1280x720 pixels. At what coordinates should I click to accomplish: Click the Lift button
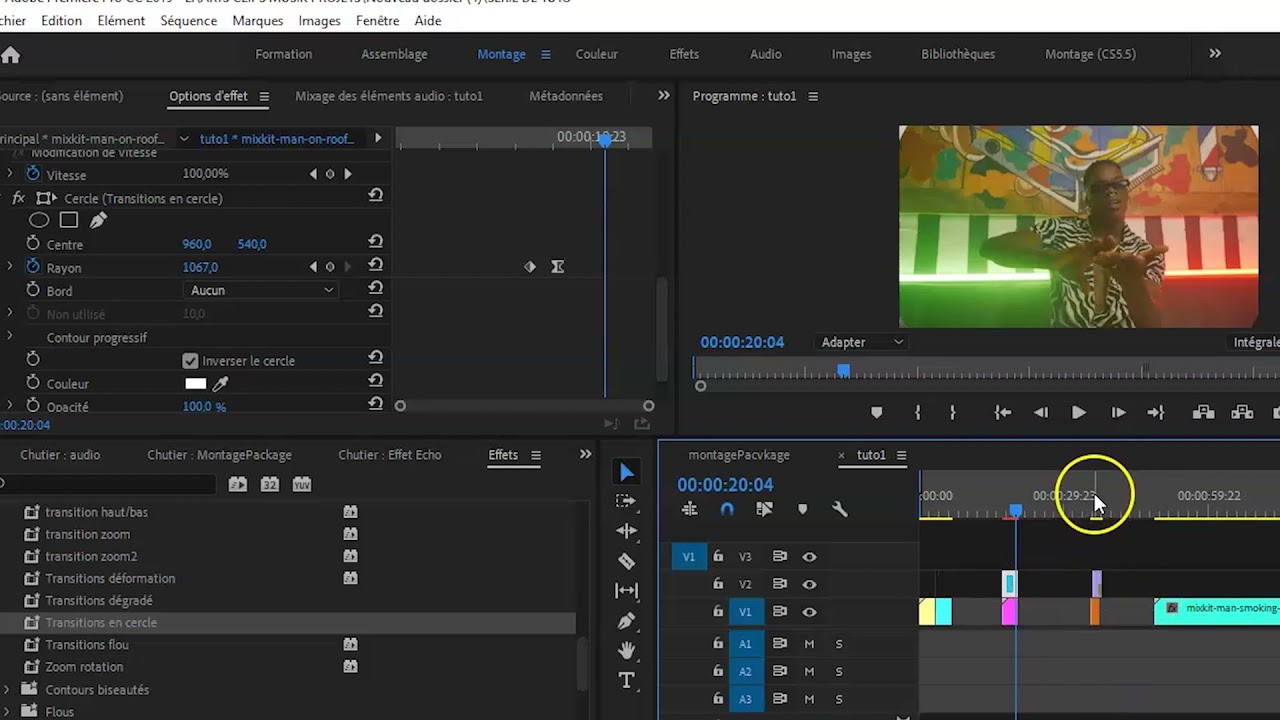click(1203, 412)
